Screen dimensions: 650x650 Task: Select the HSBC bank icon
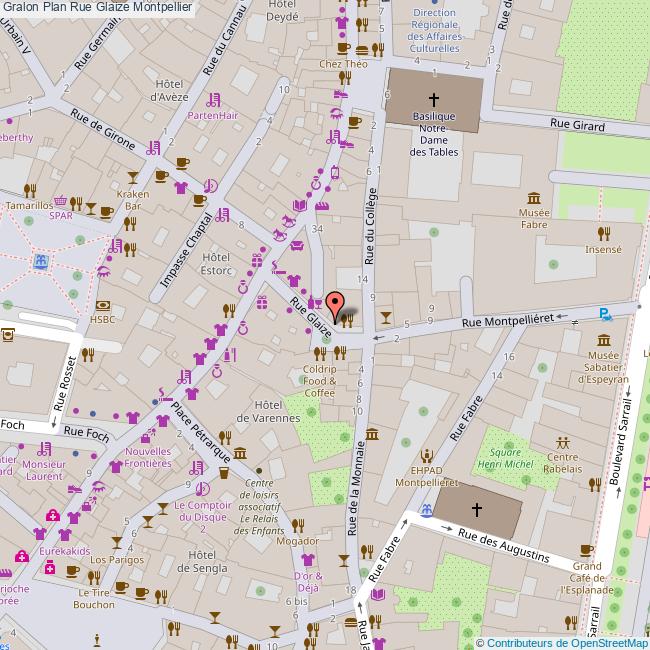[x=103, y=305]
